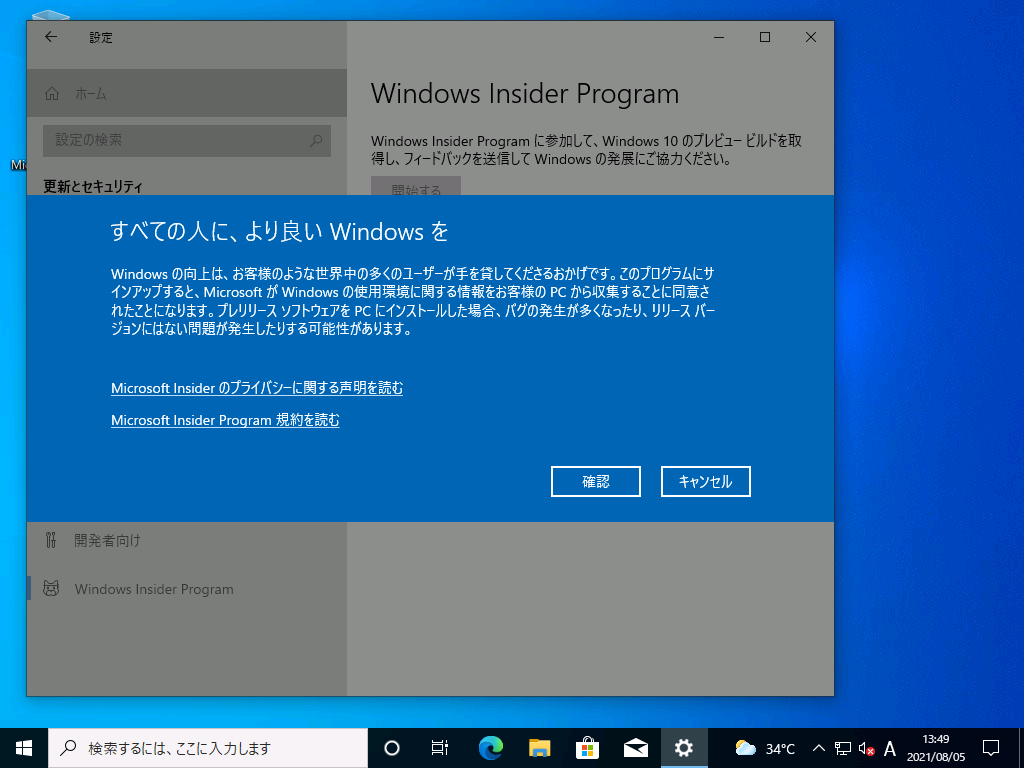
Task: Open the Action Center notifications icon
Action: (x=991, y=748)
